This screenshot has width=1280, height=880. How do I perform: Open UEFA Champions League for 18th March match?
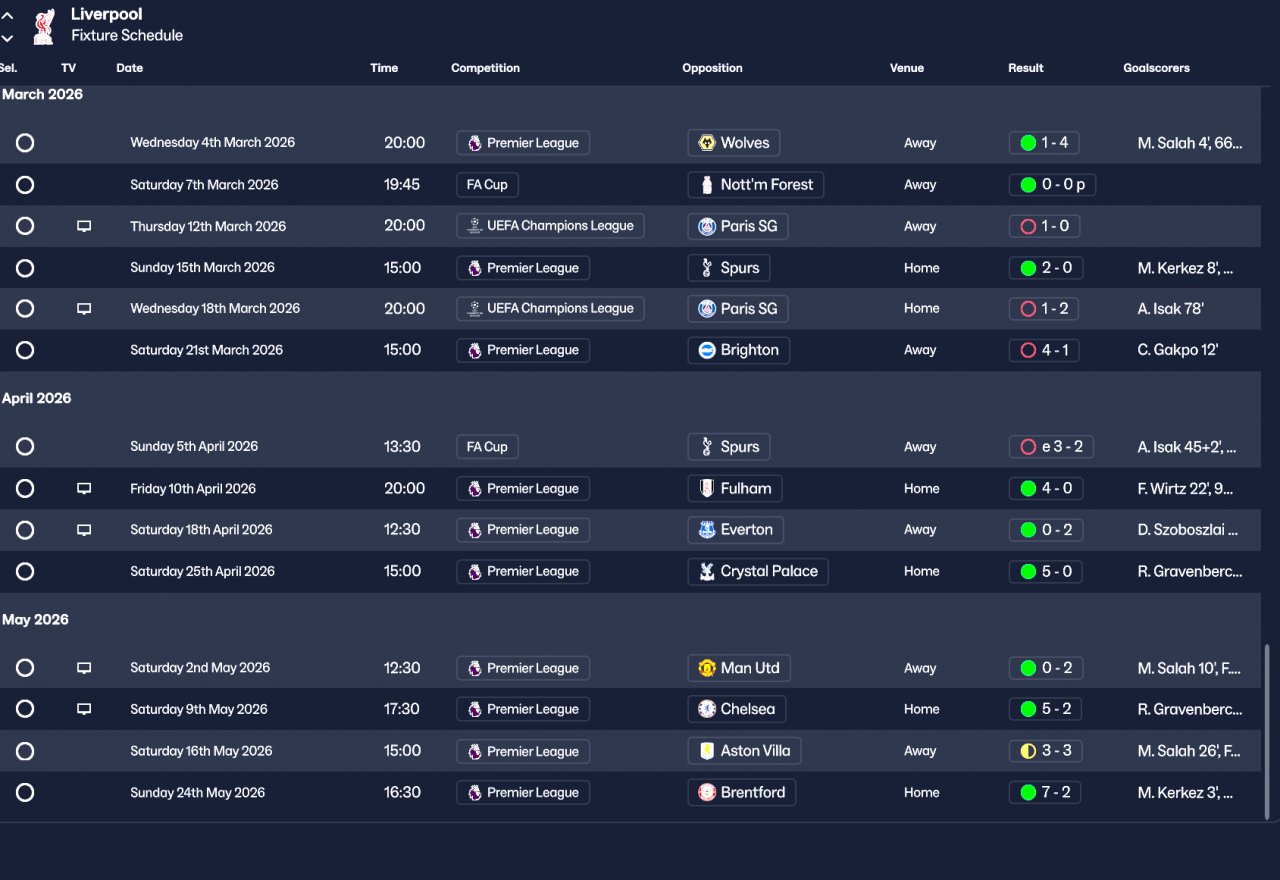pyautogui.click(x=551, y=309)
